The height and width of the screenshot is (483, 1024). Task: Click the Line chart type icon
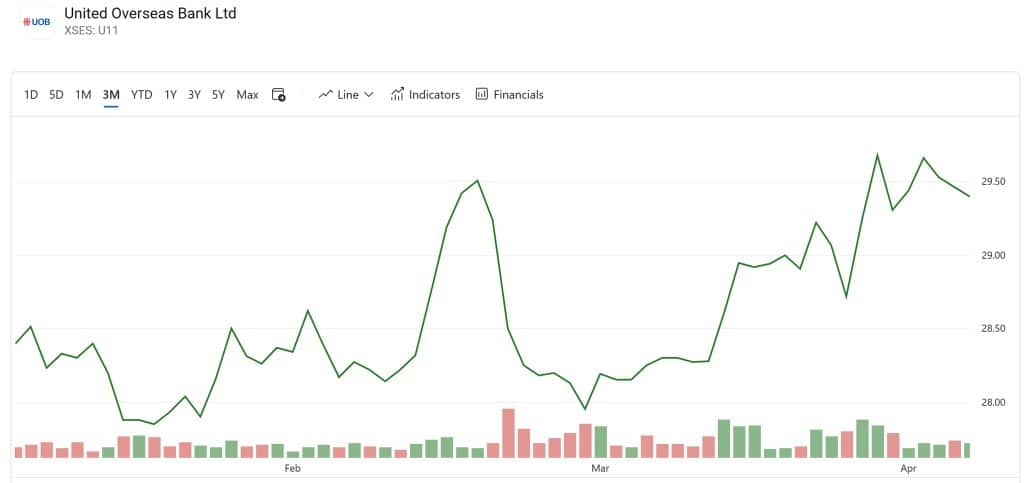pos(326,95)
